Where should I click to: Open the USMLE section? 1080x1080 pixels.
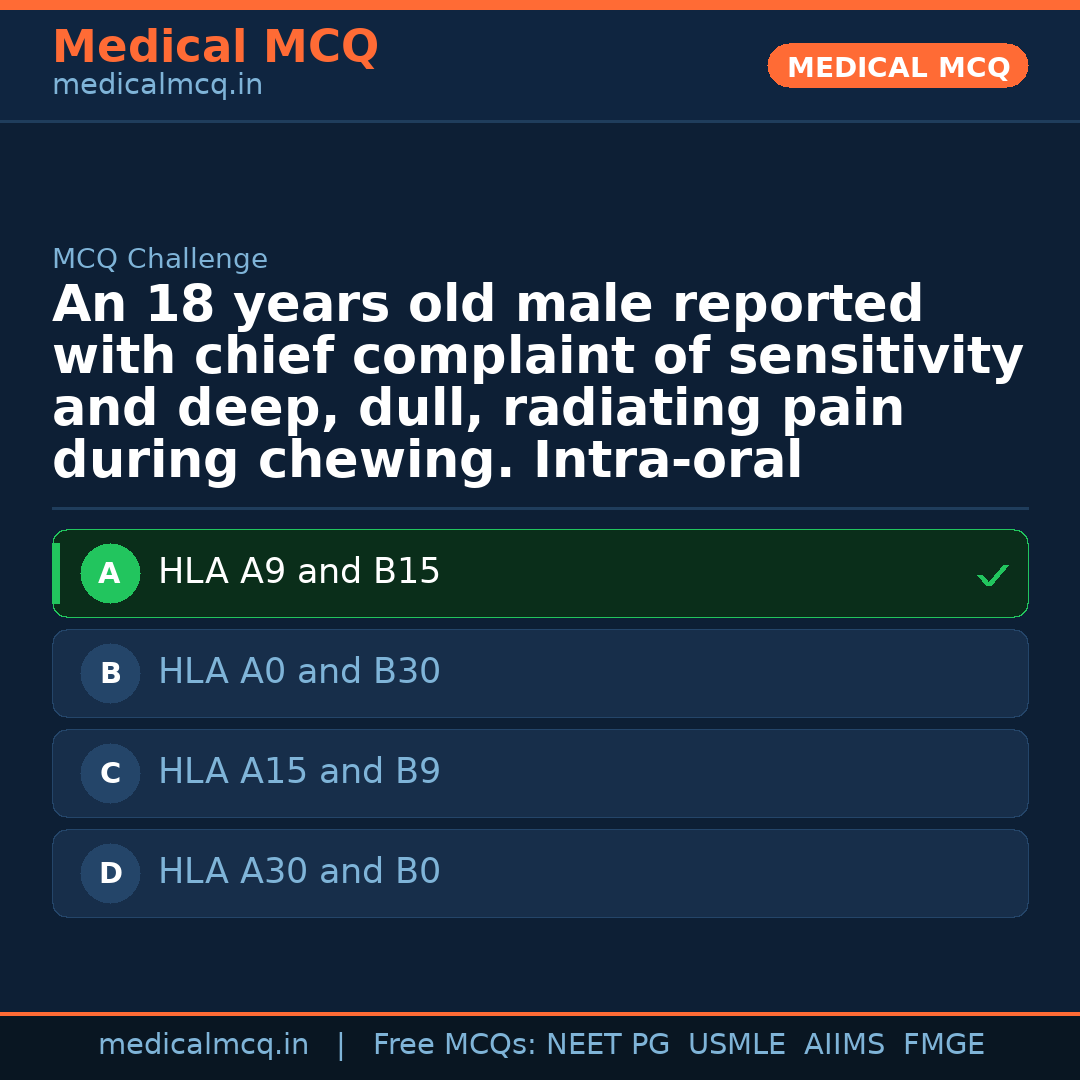(737, 1044)
